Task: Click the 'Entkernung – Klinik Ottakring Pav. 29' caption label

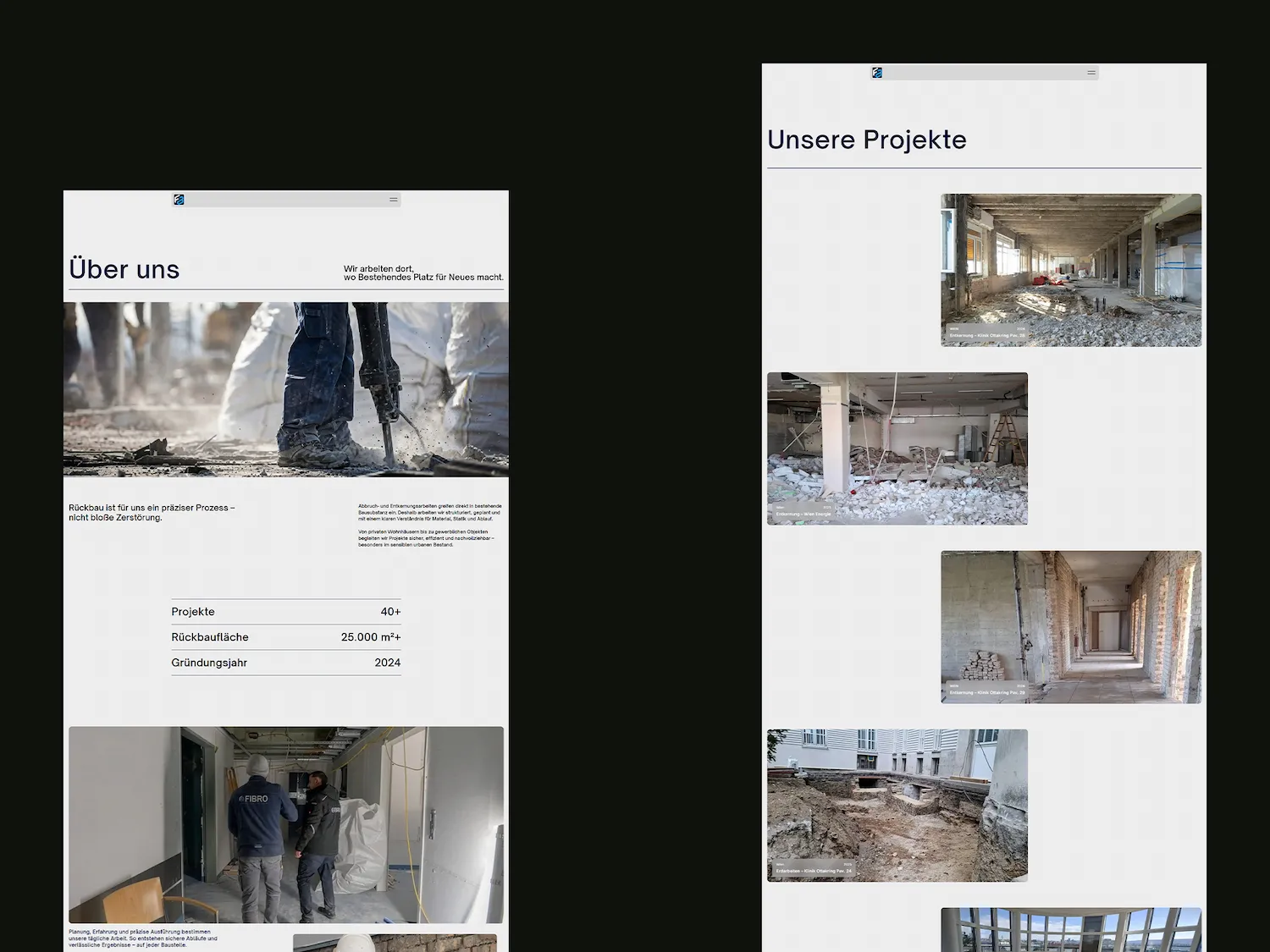Action: pyautogui.click(x=987, y=692)
